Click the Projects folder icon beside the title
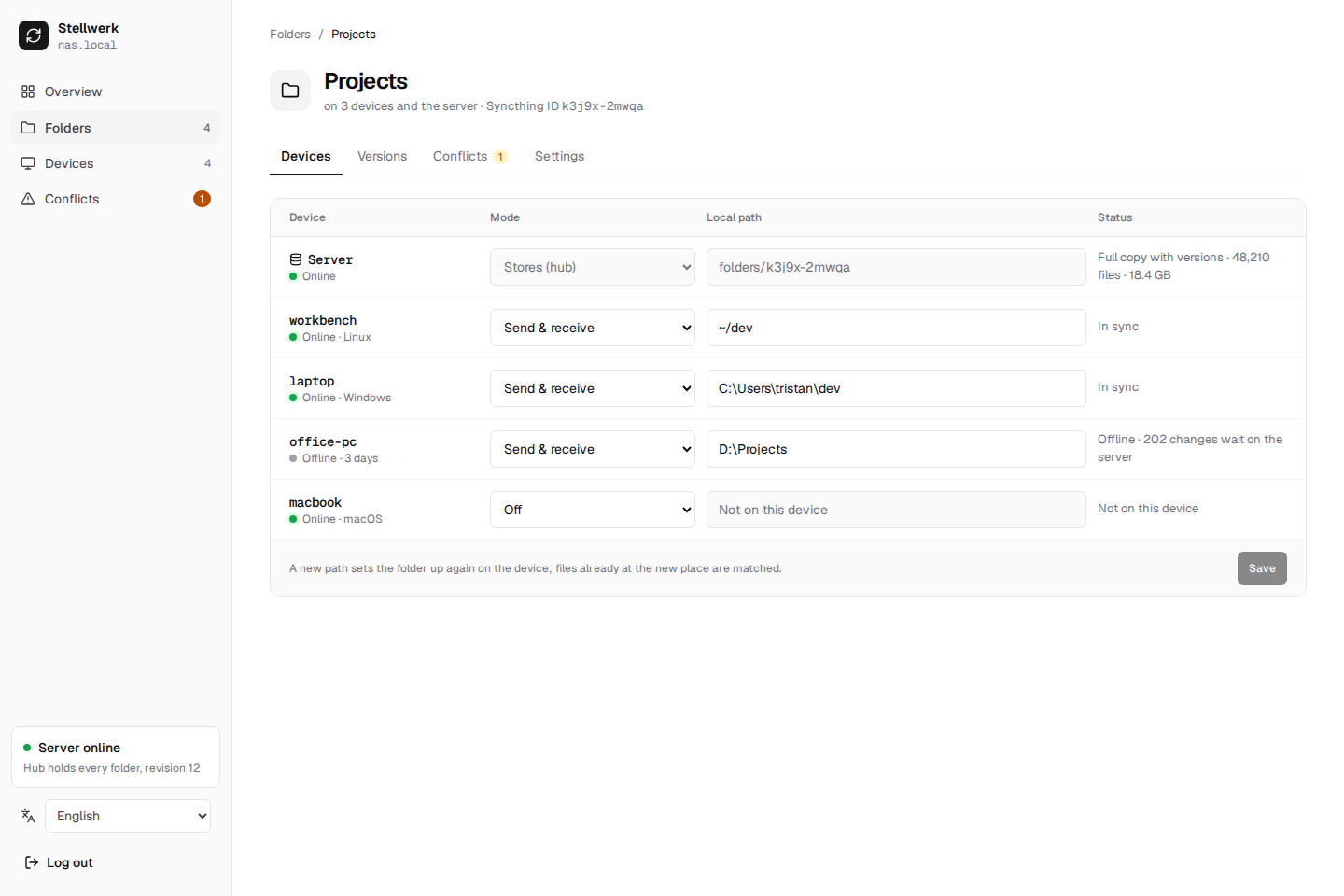This screenshot has width=1344, height=896. coord(290,91)
